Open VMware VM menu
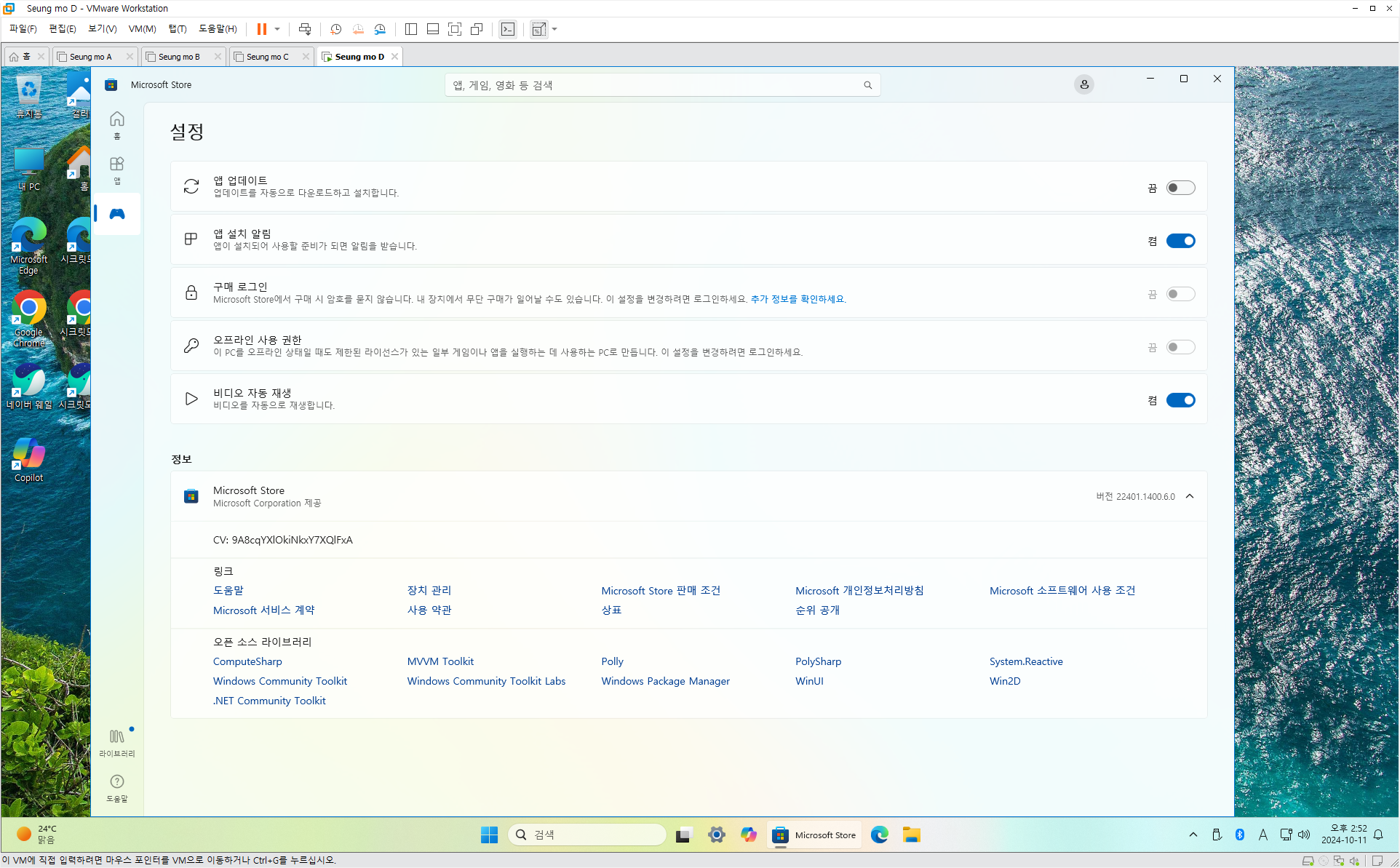The width and height of the screenshot is (1400, 868). pos(142,29)
